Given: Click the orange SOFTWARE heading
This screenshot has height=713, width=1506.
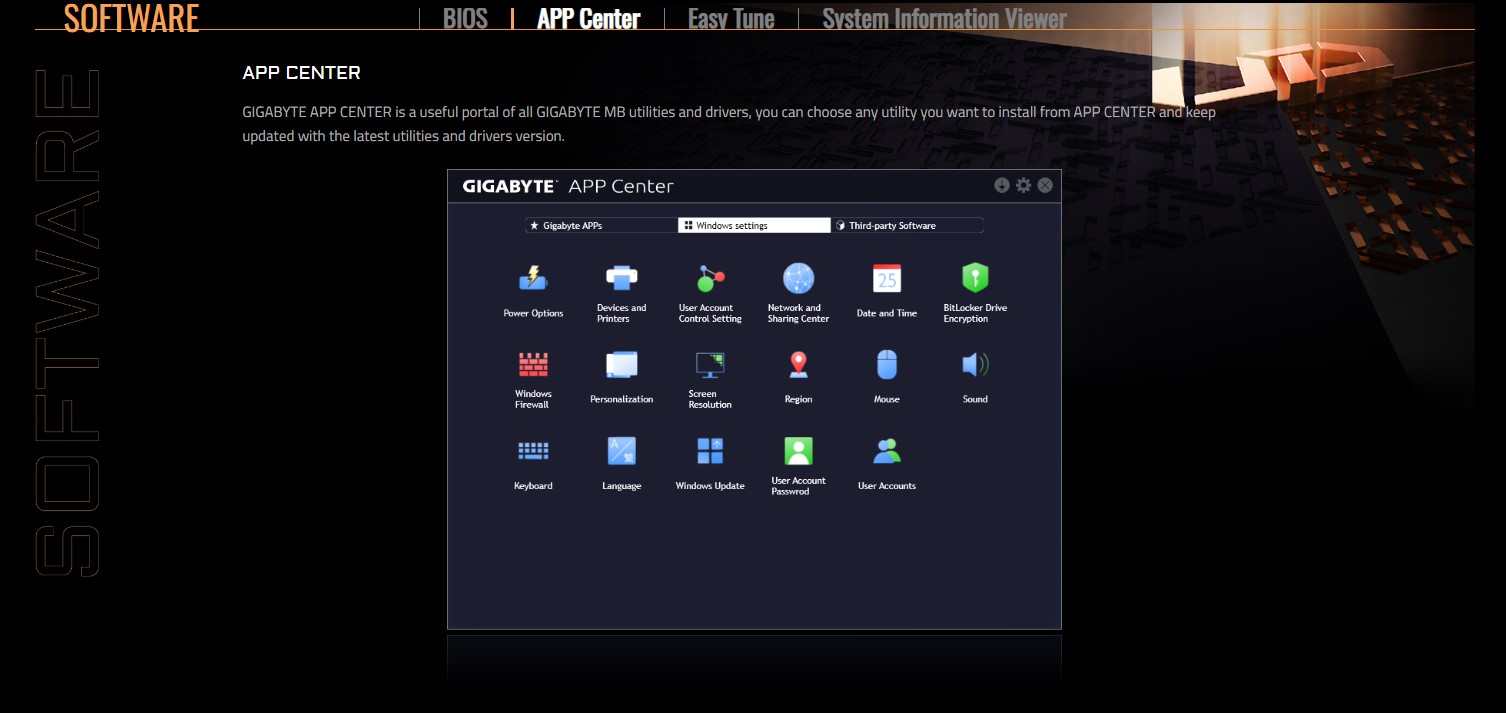Looking at the screenshot, I should [131, 17].
